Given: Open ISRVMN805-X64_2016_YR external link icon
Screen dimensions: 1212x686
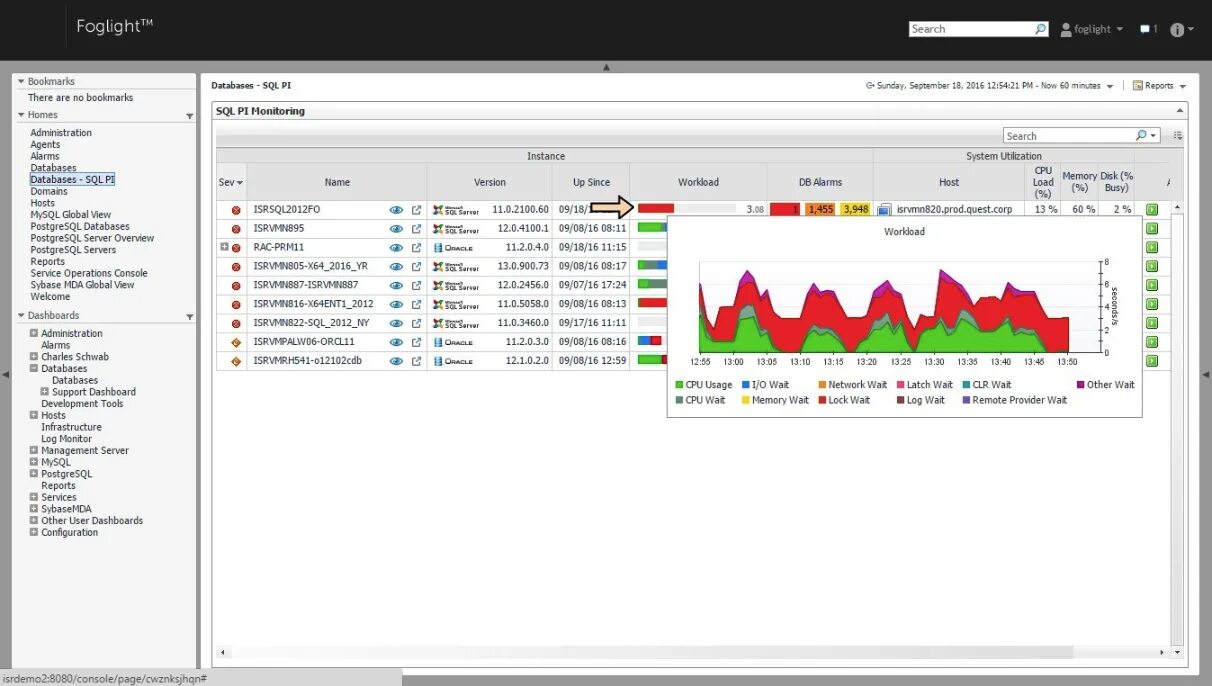Looking at the screenshot, I should (416, 266).
